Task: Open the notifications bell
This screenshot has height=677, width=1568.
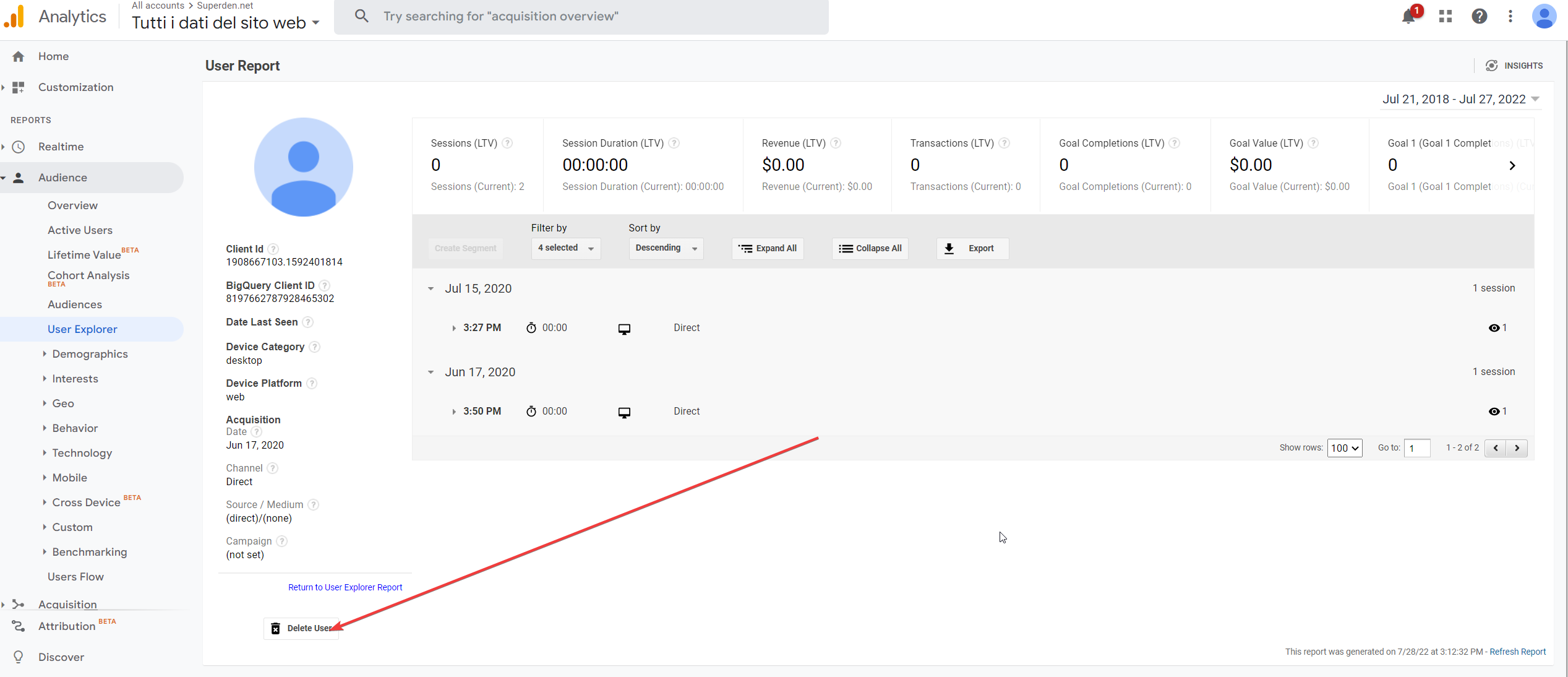Action: [1408, 17]
